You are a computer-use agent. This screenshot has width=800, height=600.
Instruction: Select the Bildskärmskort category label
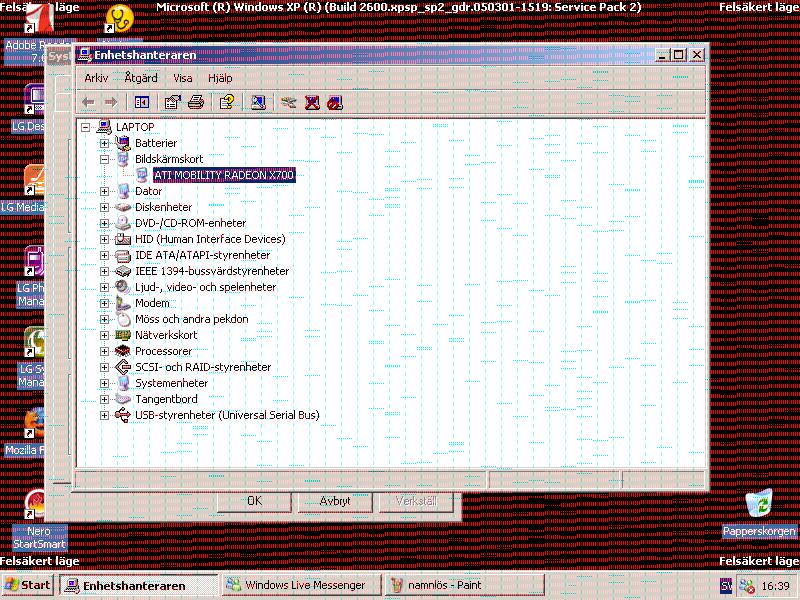click(x=169, y=159)
